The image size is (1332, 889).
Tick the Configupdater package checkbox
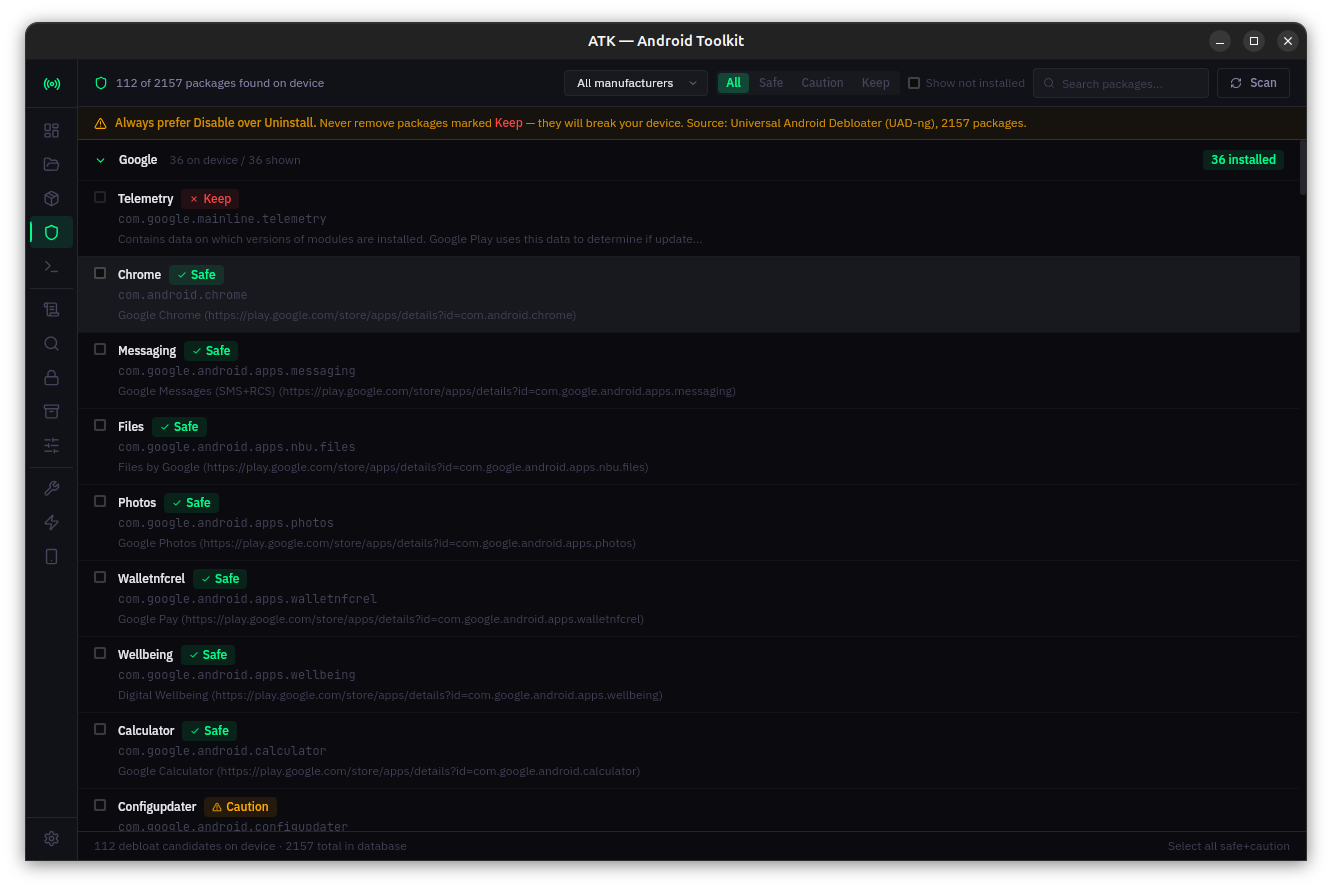click(100, 805)
